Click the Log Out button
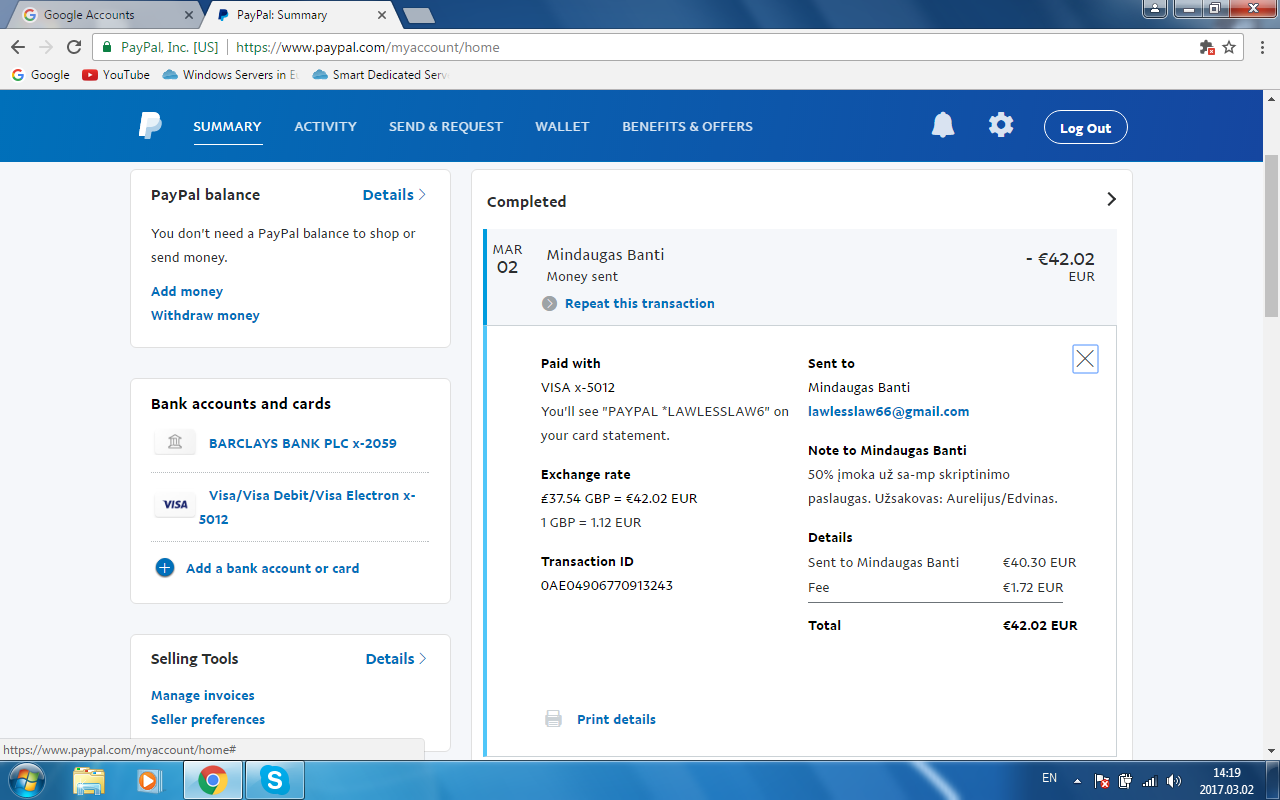The image size is (1280, 800). [1086, 128]
